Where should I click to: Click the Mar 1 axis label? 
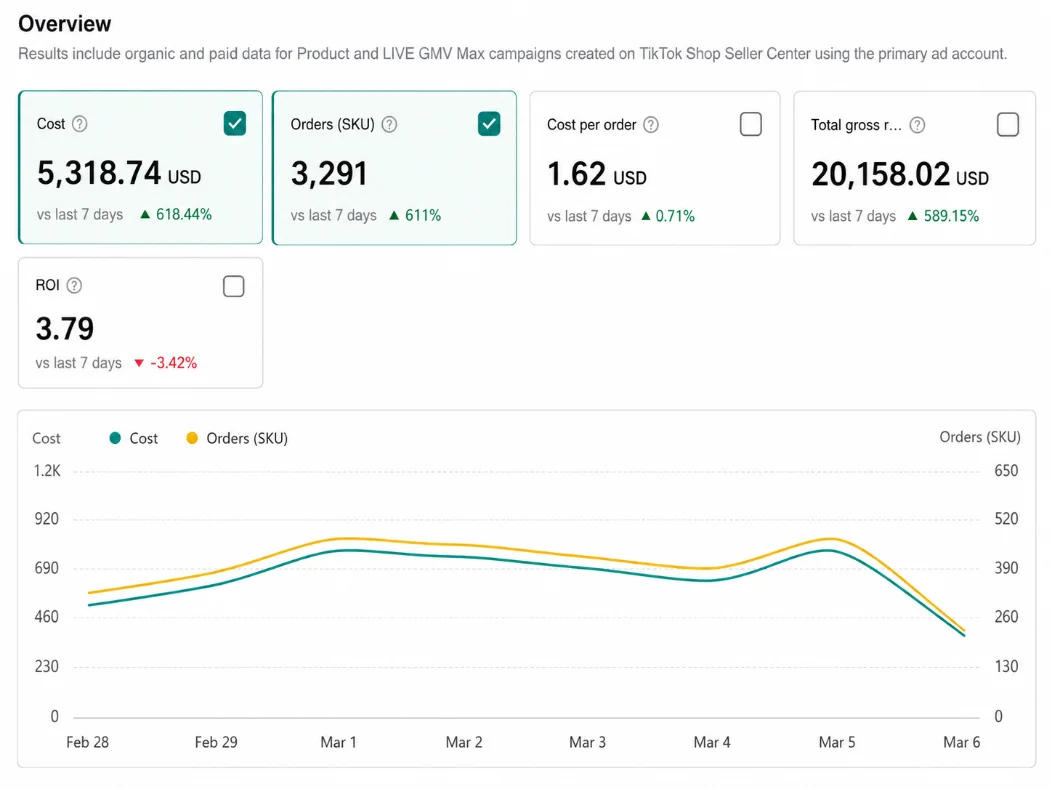(x=338, y=743)
